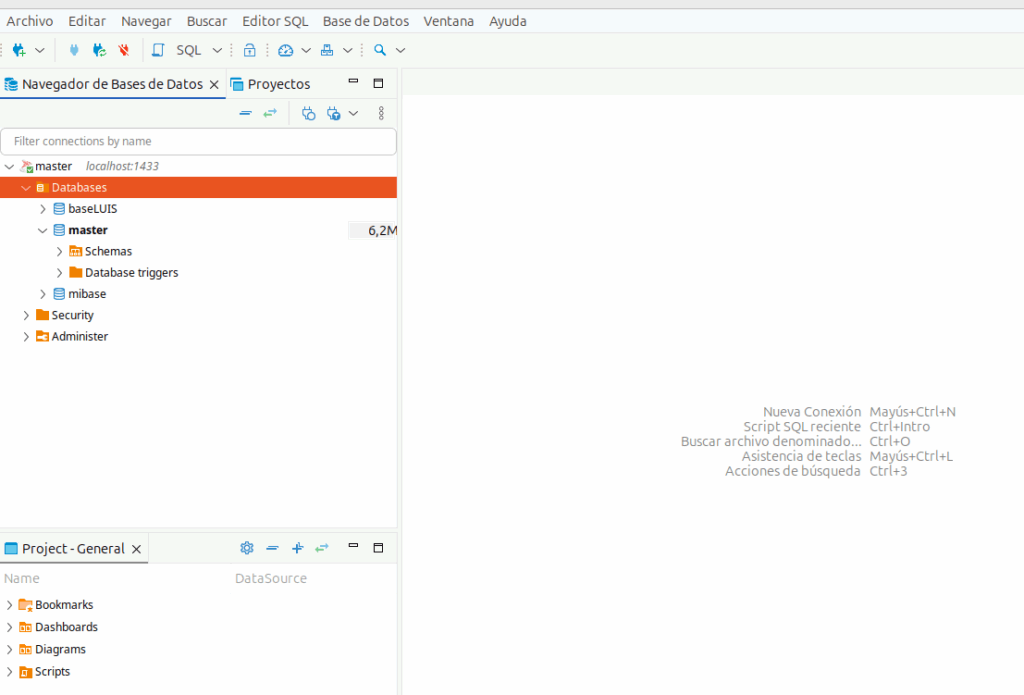Viewport: 1024px width, 695px height.
Task: Open the Base de Datos menu
Action: [x=365, y=21]
